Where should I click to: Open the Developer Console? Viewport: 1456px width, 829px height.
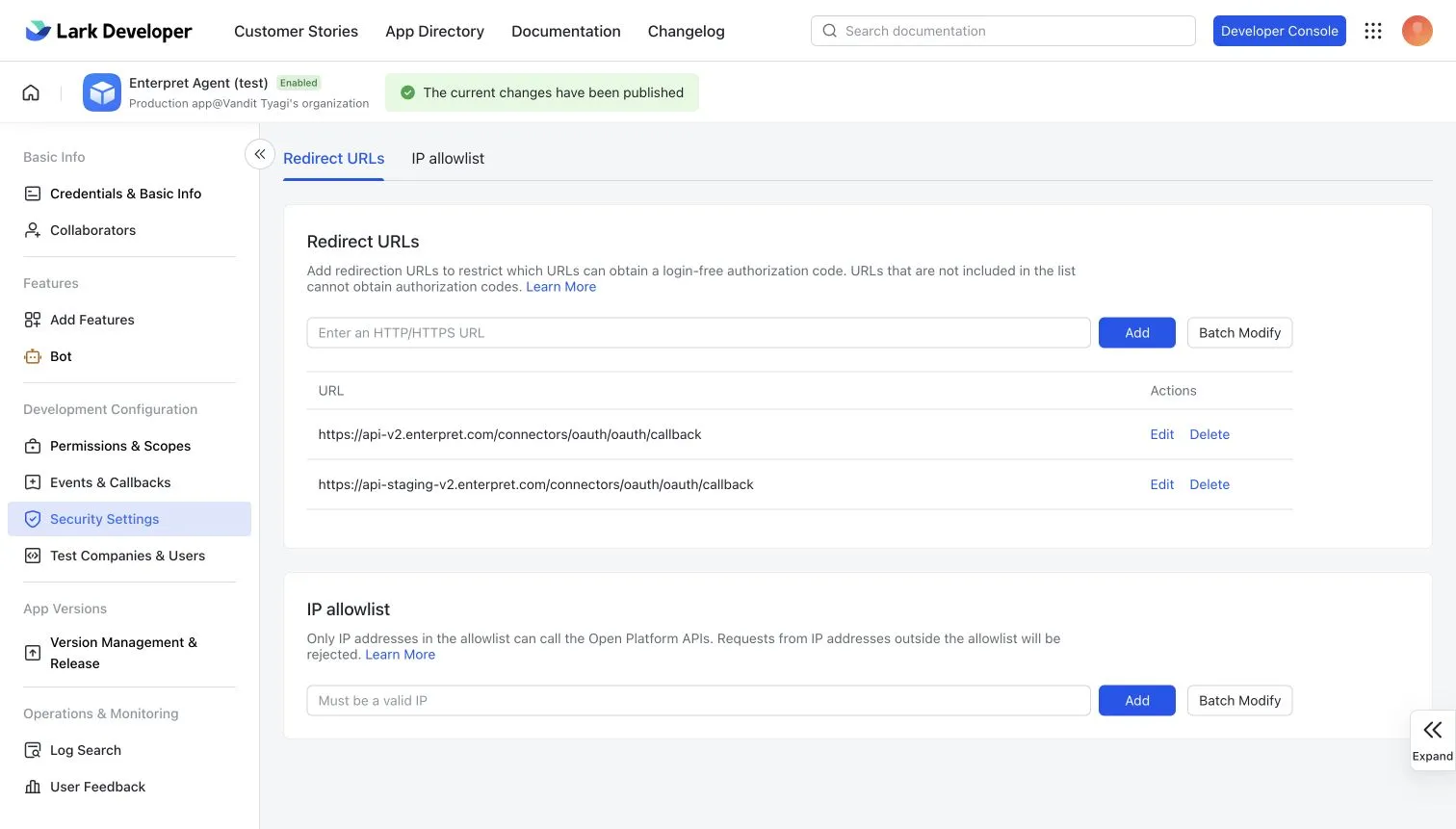click(x=1280, y=31)
